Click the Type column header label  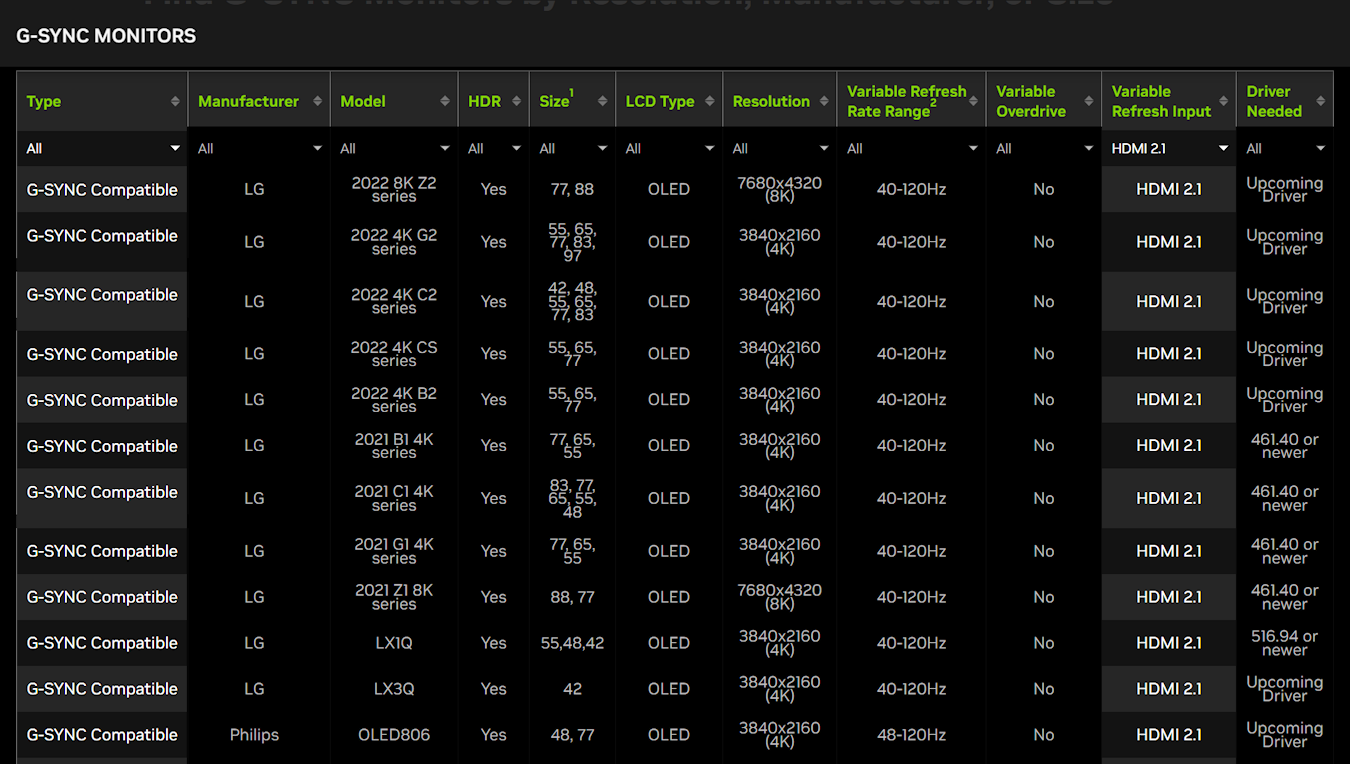click(44, 101)
